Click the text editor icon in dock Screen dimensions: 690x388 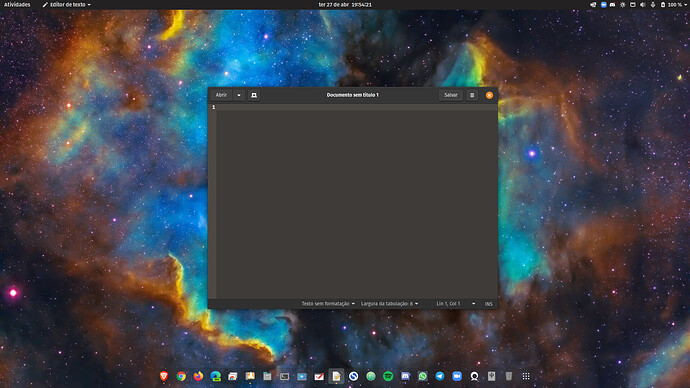pyautogui.click(x=336, y=376)
